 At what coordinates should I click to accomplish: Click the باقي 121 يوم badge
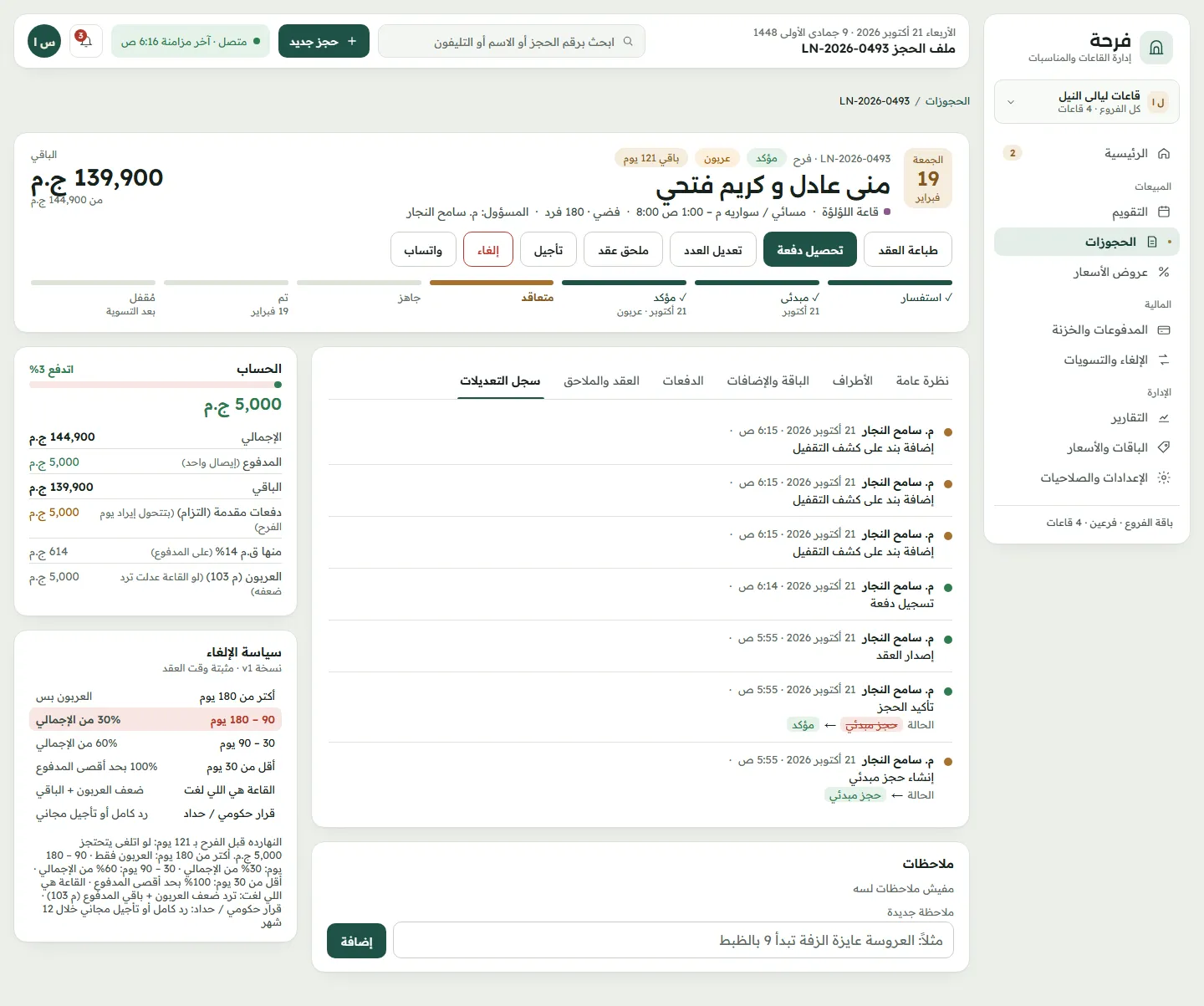651,158
